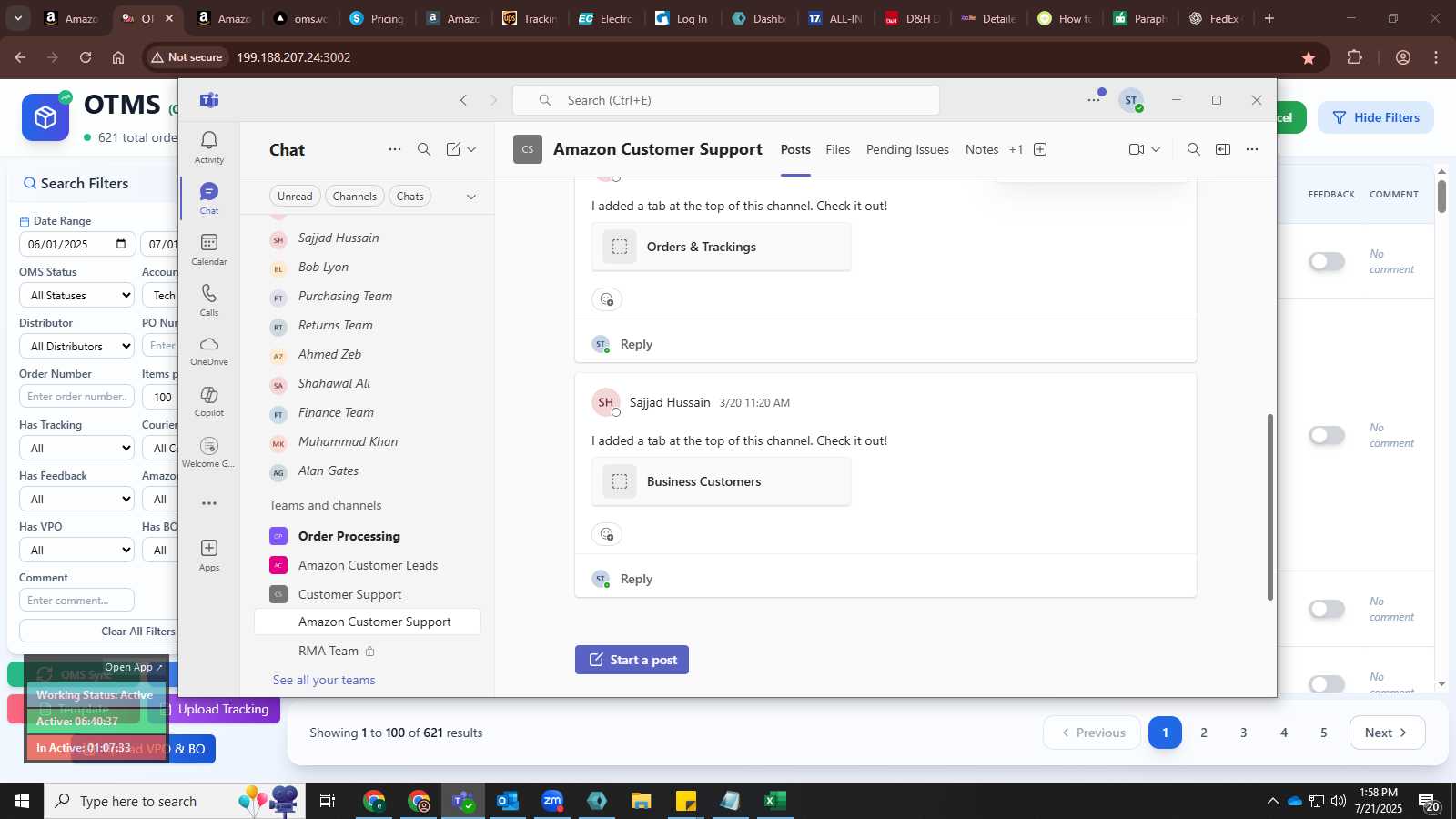Show the +1 hidden tab

[x=1016, y=149]
